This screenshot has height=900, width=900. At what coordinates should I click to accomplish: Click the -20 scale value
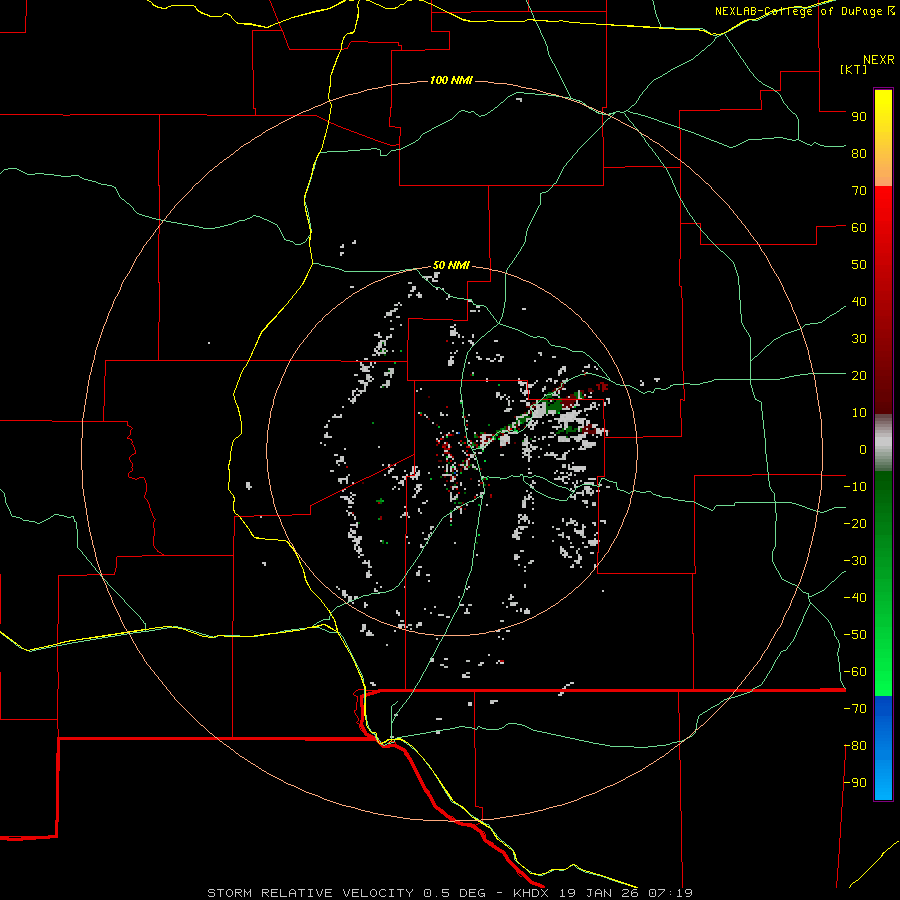coord(855,524)
